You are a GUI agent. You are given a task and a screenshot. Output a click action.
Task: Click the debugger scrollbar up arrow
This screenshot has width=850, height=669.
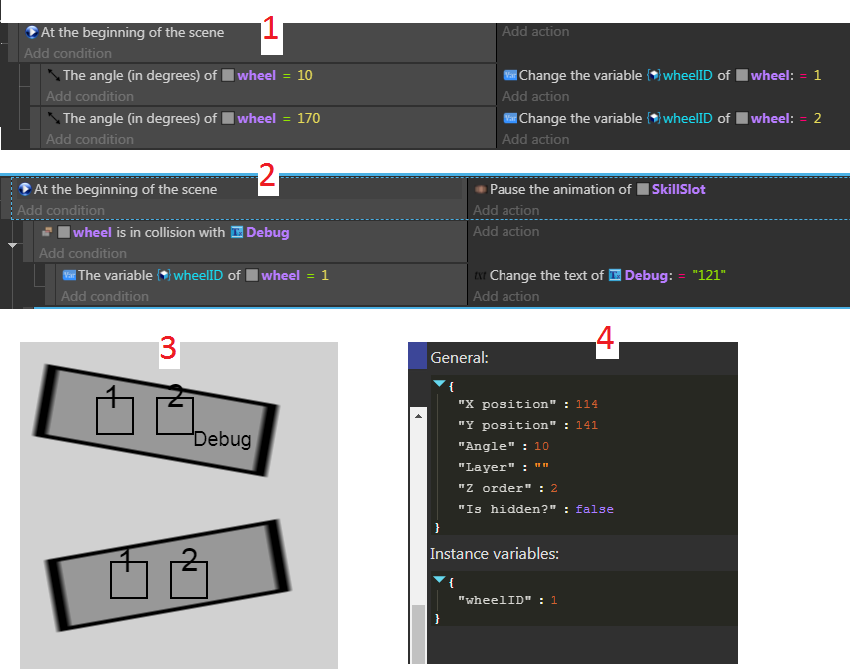(x=418, y=416)
